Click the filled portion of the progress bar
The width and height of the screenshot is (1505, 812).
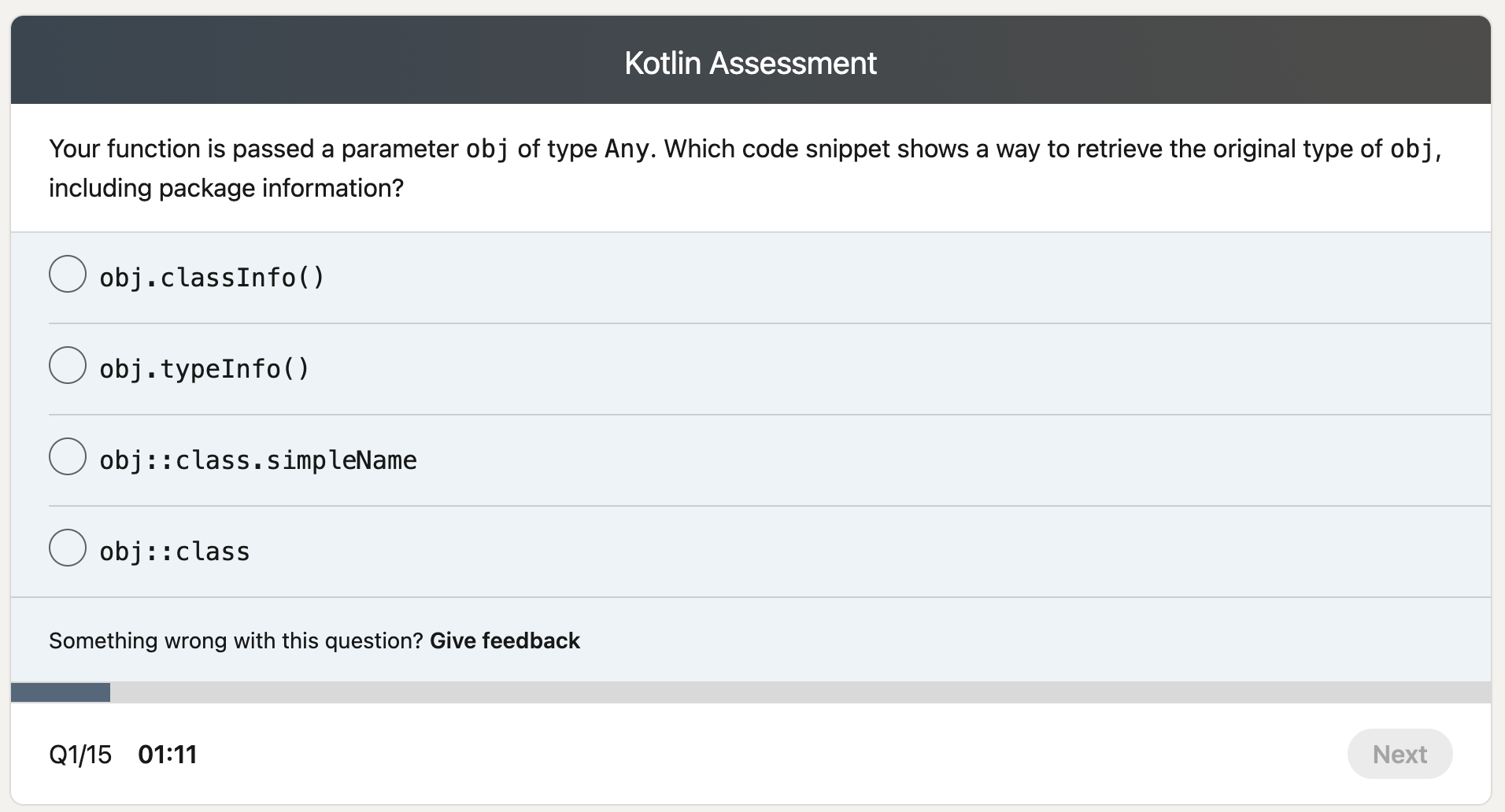(x=59, y=692)
